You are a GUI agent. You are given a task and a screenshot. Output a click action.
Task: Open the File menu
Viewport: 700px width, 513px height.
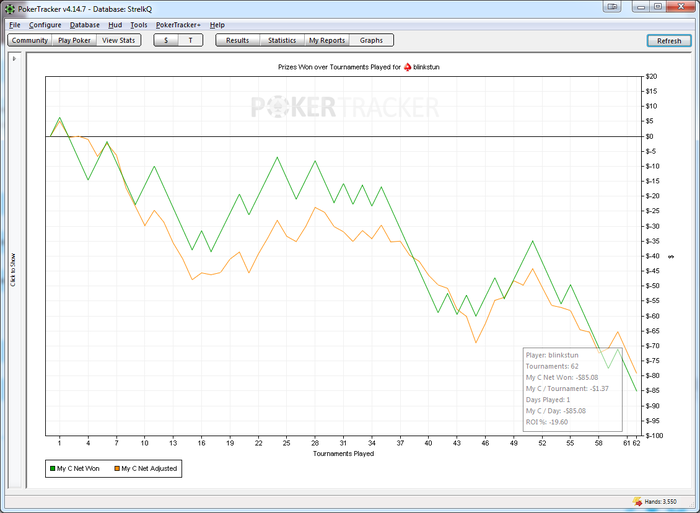pos(15,25)
